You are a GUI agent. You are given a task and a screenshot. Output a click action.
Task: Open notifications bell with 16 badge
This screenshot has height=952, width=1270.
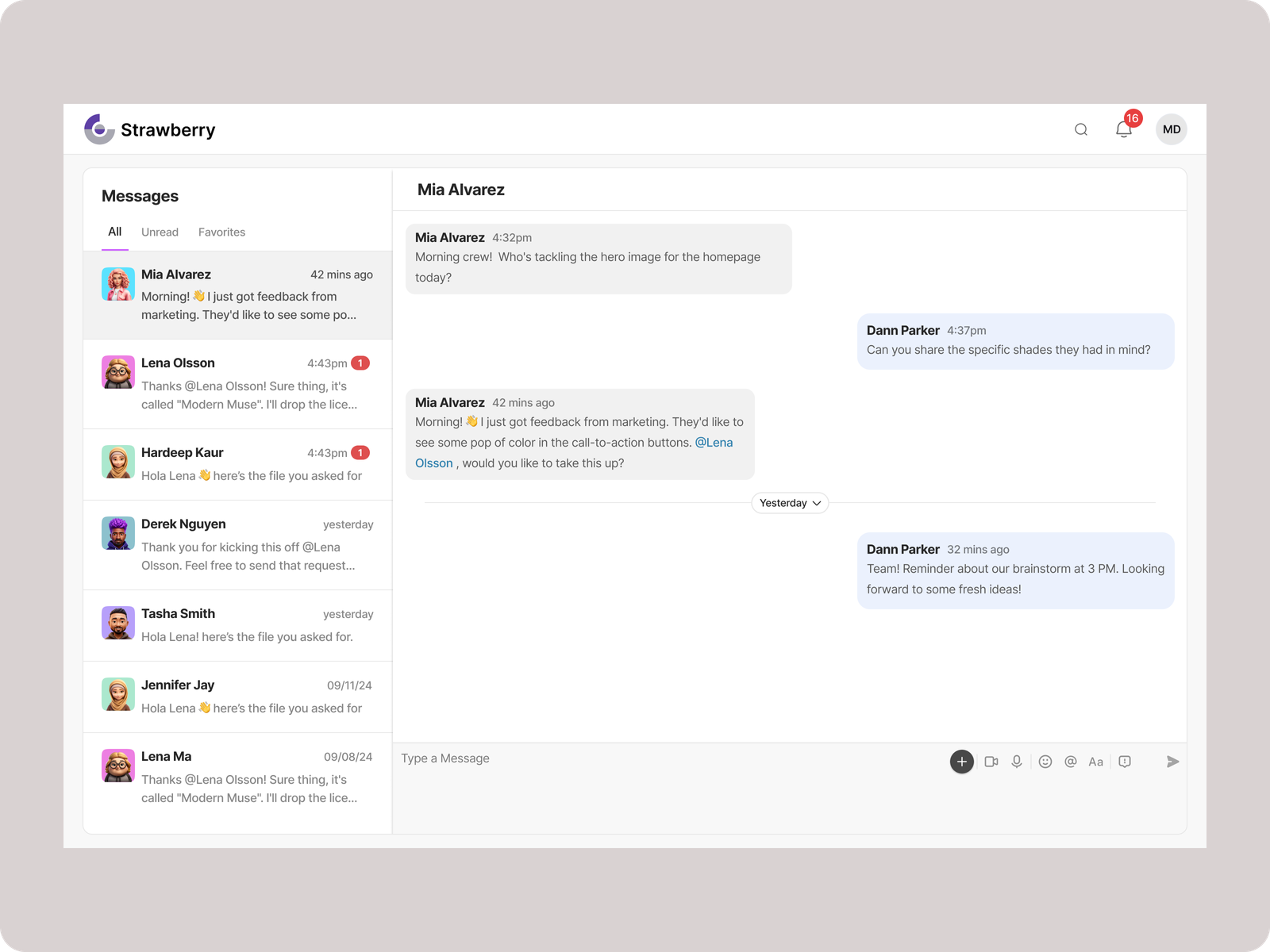pyautogui.click(x=1123, y=129)
